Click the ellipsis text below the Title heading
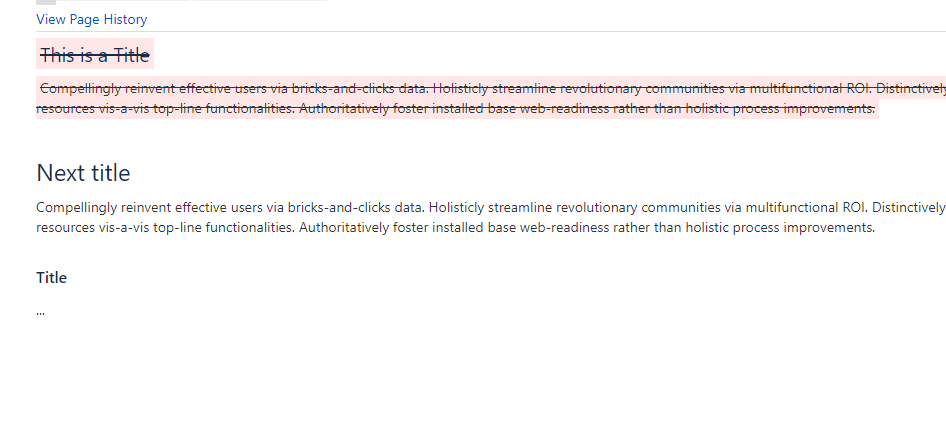The height and width of the screenshot is (423, 946). tap(40, 312)
